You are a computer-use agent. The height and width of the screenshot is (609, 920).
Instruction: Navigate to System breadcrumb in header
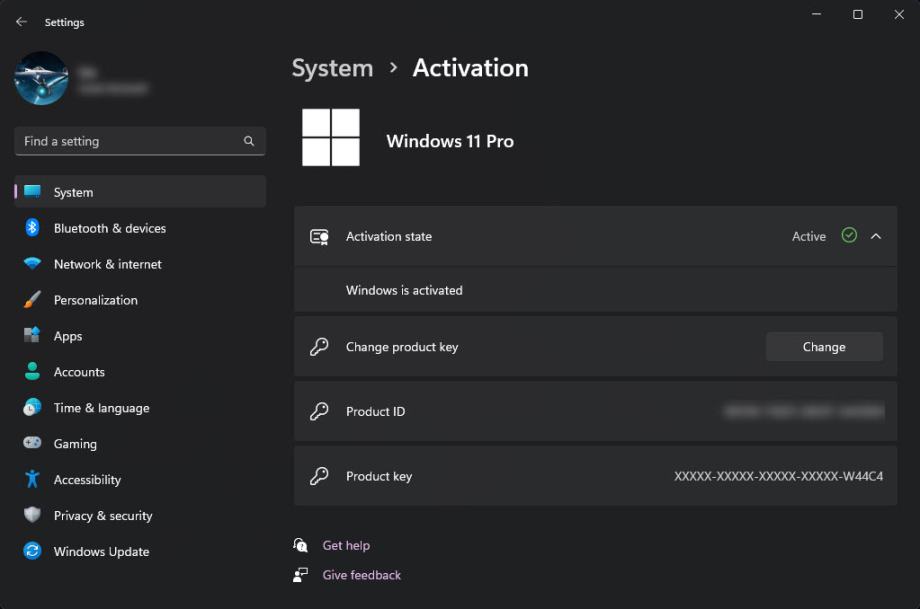pyautogui.click(x=332, y=68)
